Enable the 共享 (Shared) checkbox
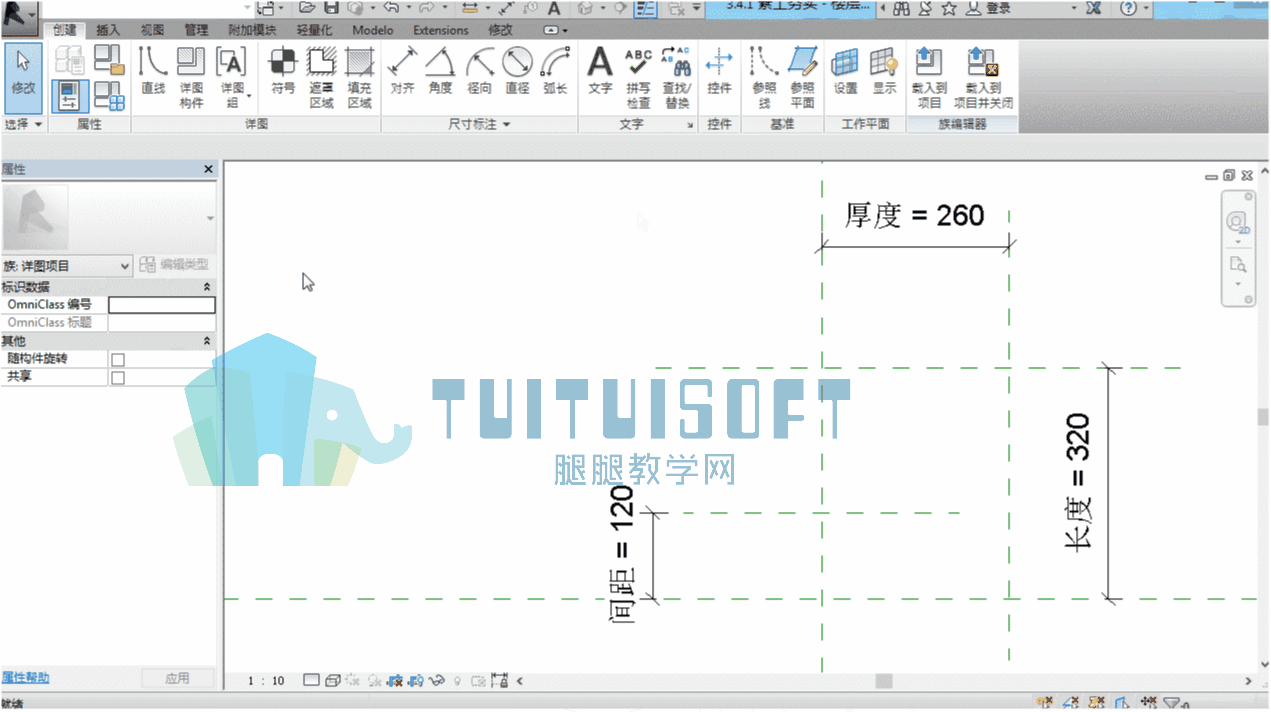This screenshot has height=712, width=1271. point(118,378)
